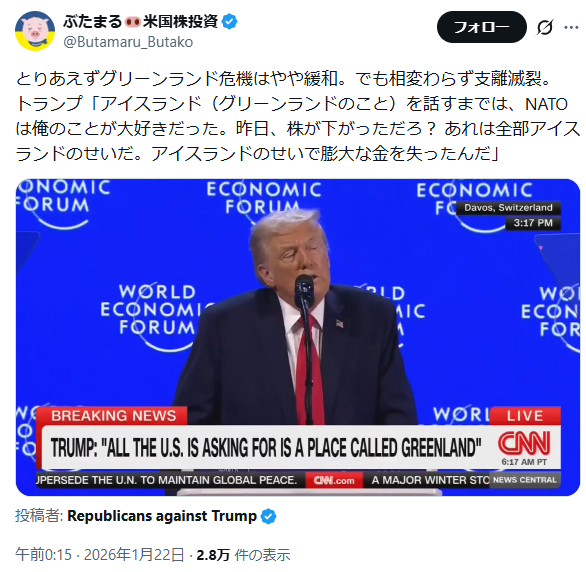Image resolution: width=586 pixels, height=572 pixels.
Task: Click the 投稿者 label before the source name
Action: 39,516
